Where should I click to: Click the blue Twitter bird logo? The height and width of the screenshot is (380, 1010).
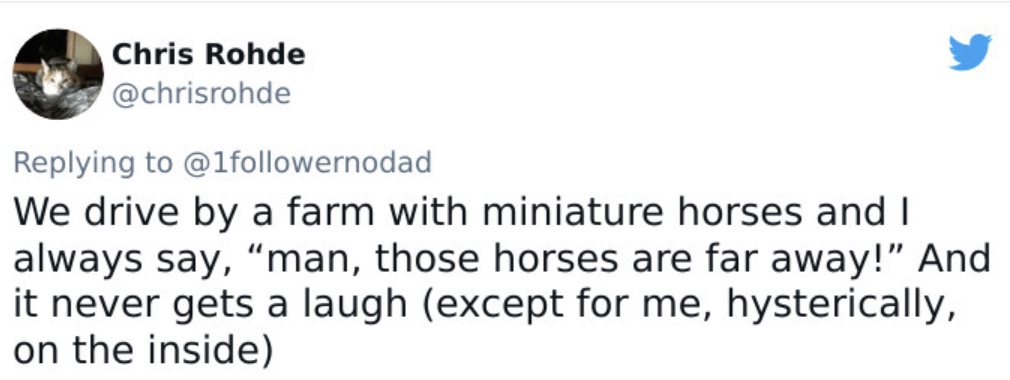pos(969,52)
